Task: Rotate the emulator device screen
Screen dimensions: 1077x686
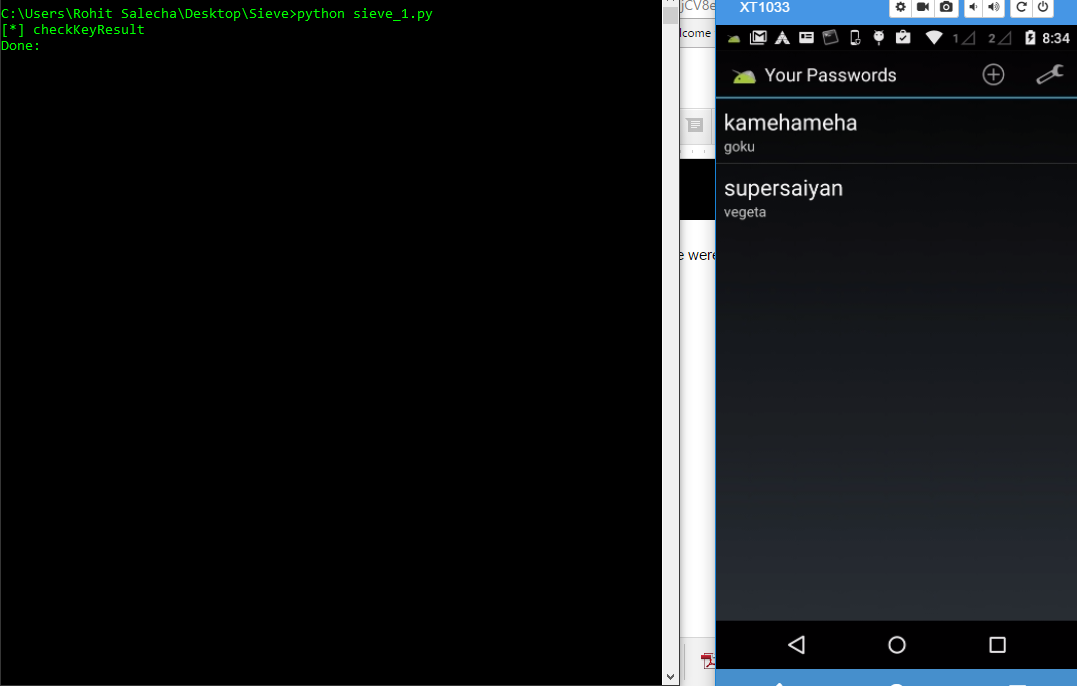Action: coord(1021,8)
